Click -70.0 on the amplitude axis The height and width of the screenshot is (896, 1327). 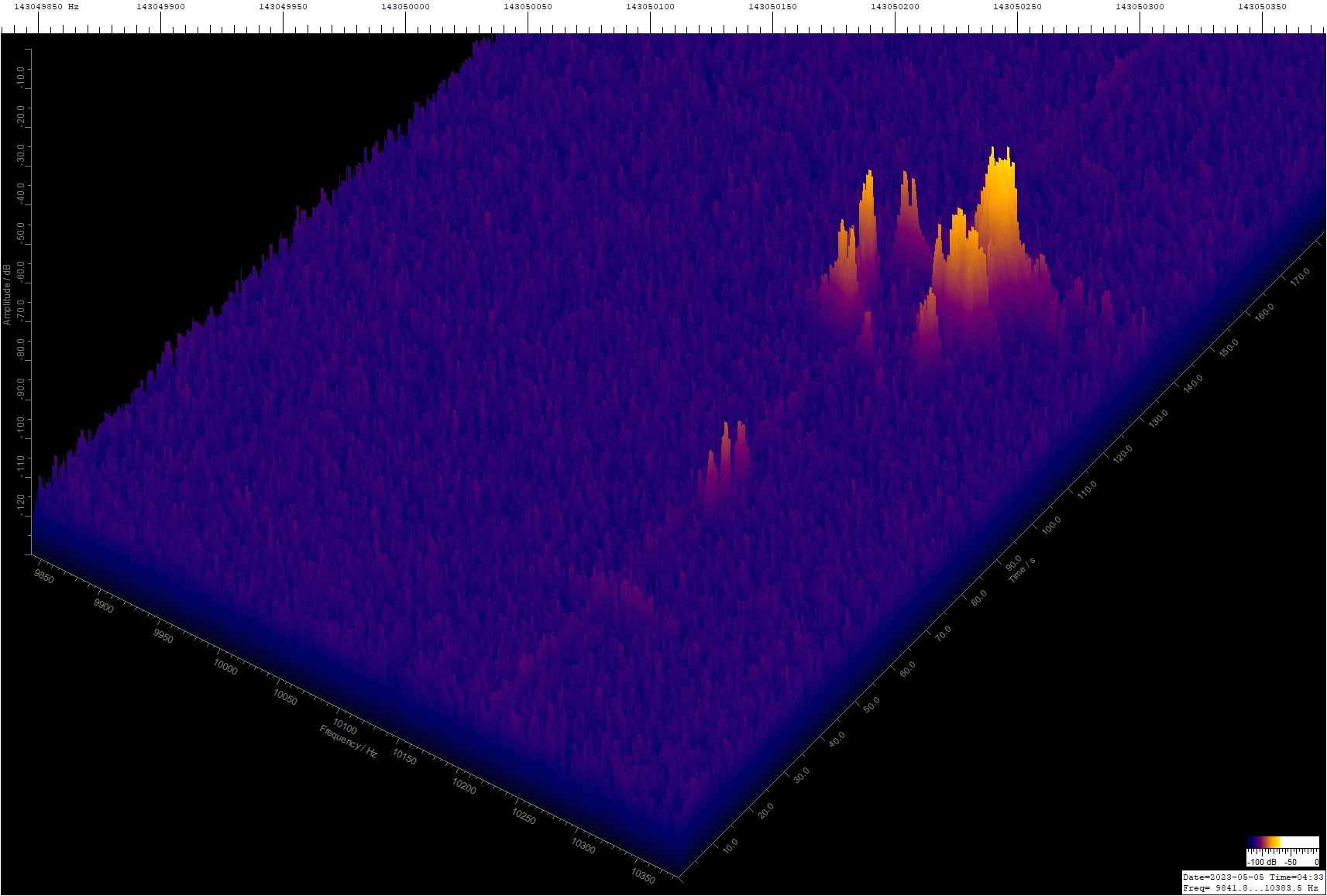click(20, 311)
